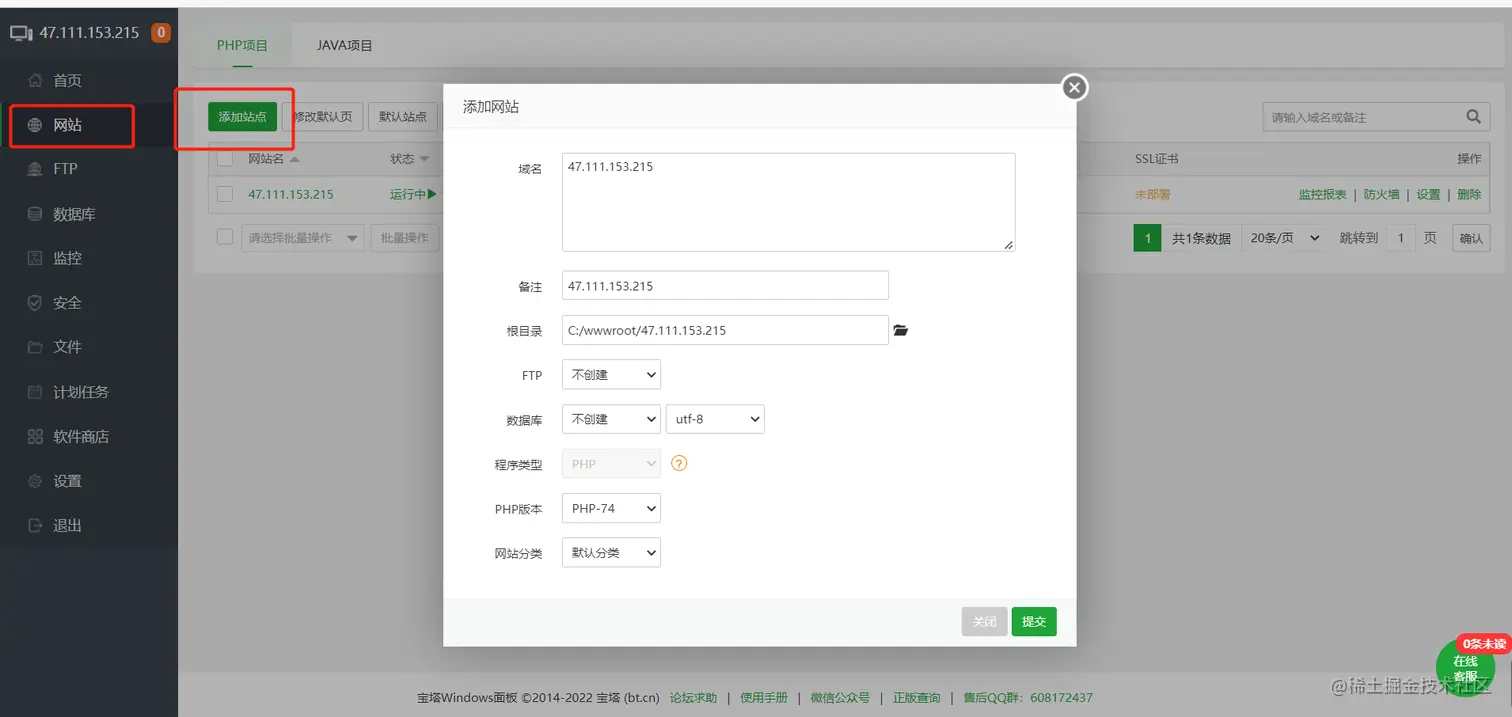1512x717 pixels.
Task: Click the 跳转到 page number input
Action: pyautogui.click(x=1401, y=238)
